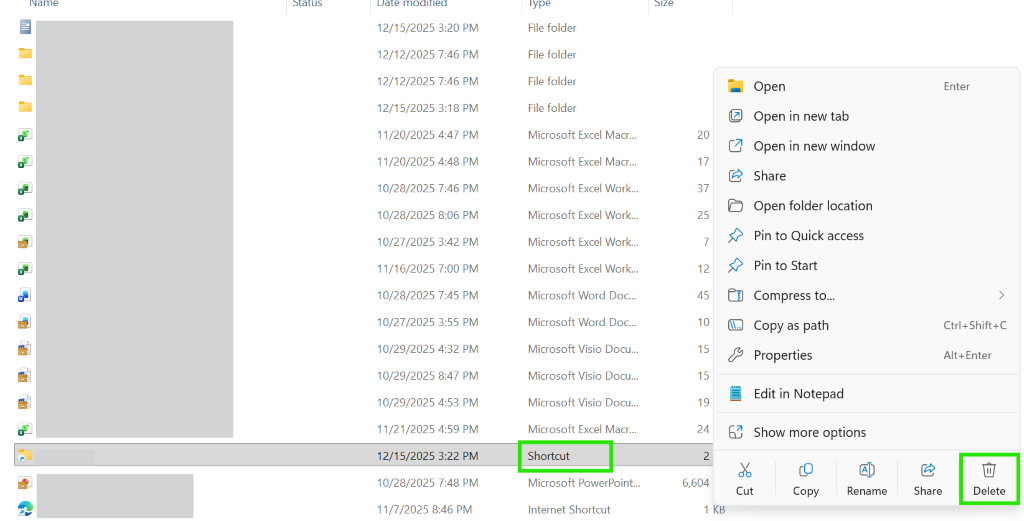
Task: Click date 10/28/2025 8:06 PM
Action: [x=427, y=215]
